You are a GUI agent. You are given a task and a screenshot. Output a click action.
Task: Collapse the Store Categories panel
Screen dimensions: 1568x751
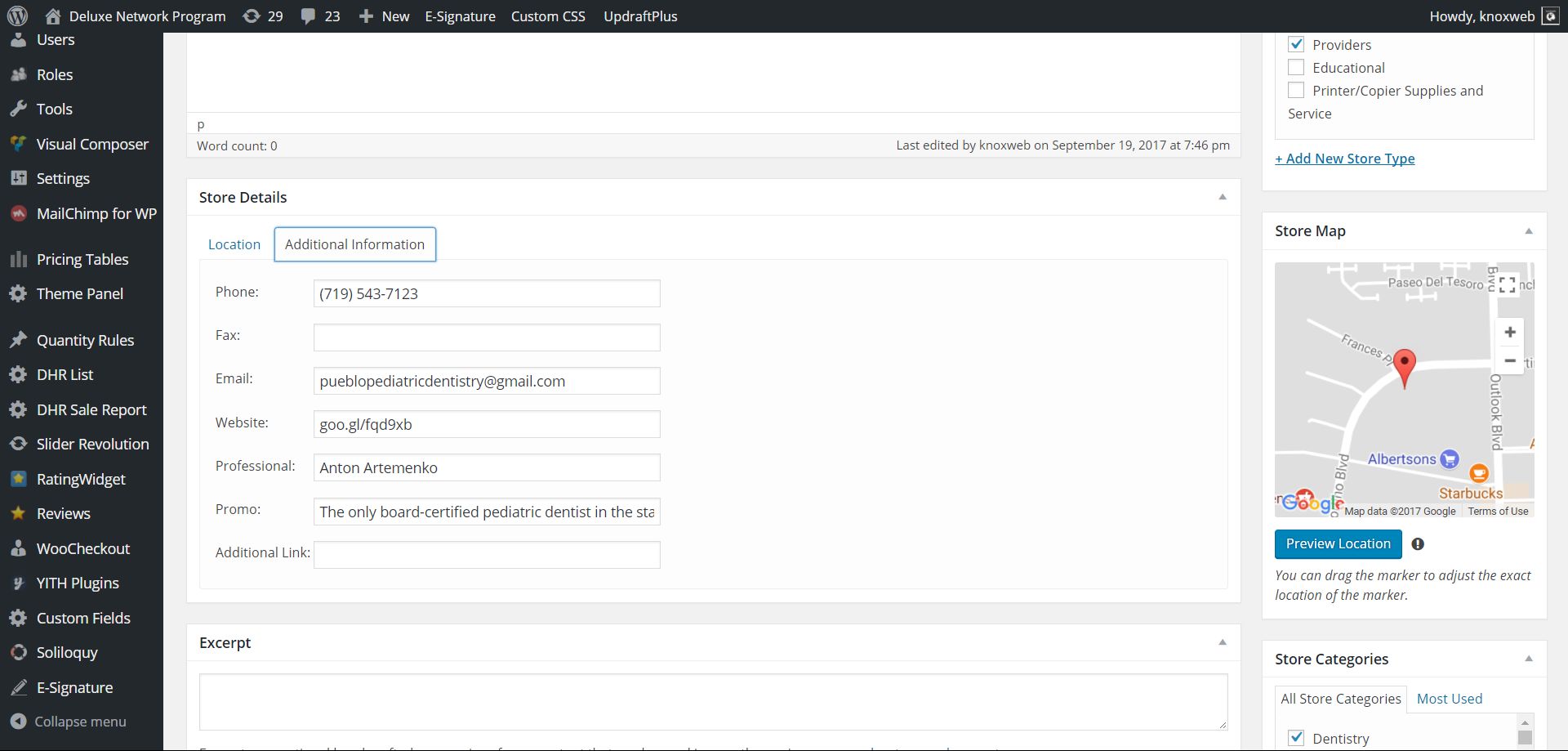[1529, 659]
